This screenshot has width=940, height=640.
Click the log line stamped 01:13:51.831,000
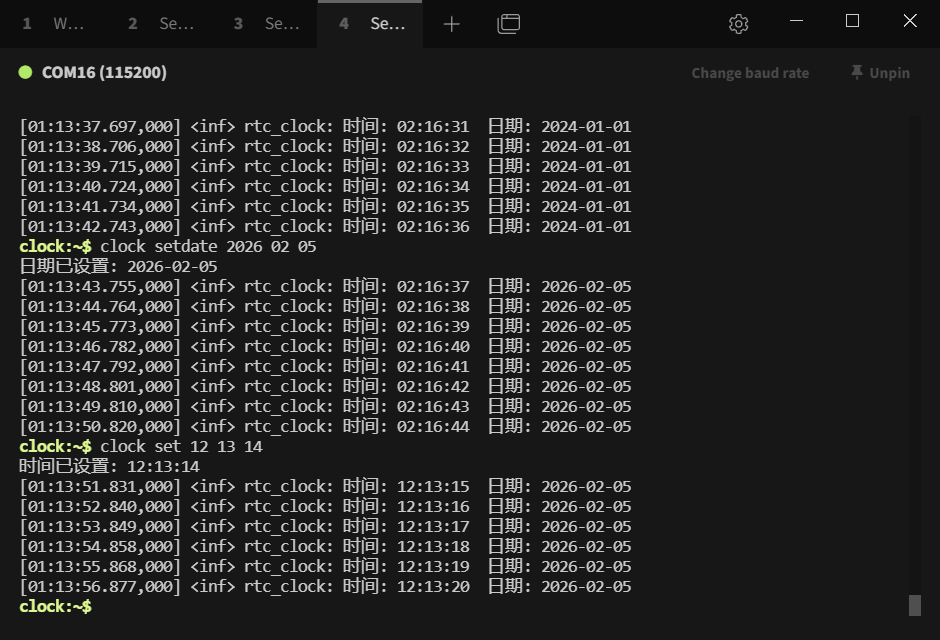tap(325, 487)
